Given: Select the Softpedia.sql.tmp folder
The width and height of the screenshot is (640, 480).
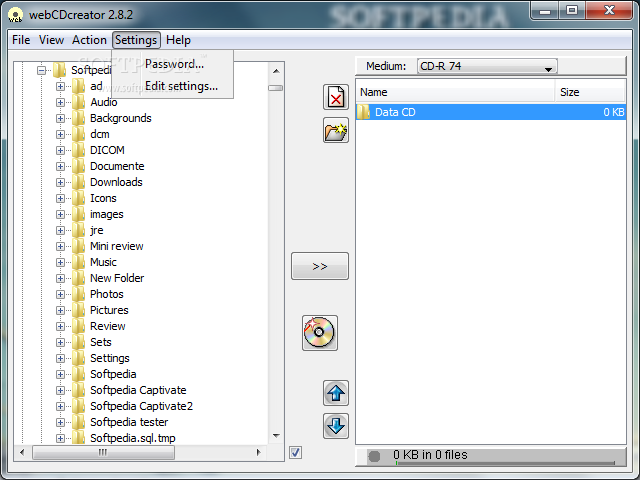Looking at the screenshot, I should (133, 438).
